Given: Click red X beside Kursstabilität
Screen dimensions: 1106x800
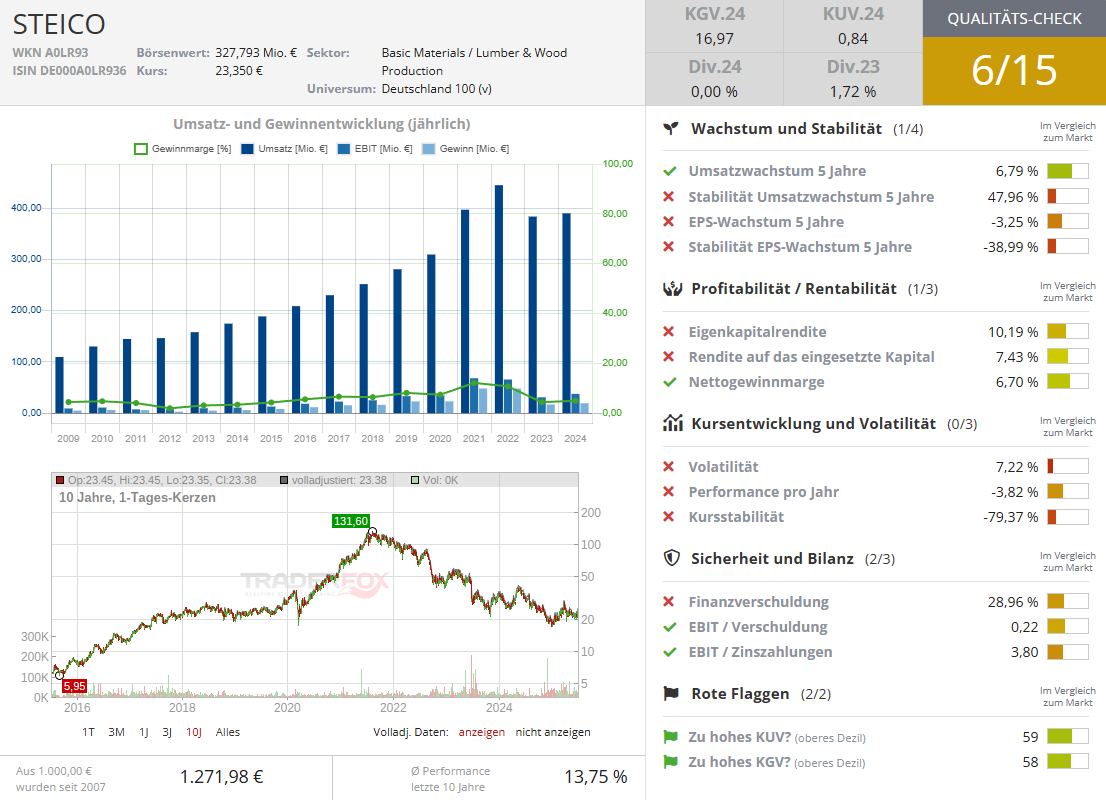Looking at the screenshot, I should coord(669,516).
